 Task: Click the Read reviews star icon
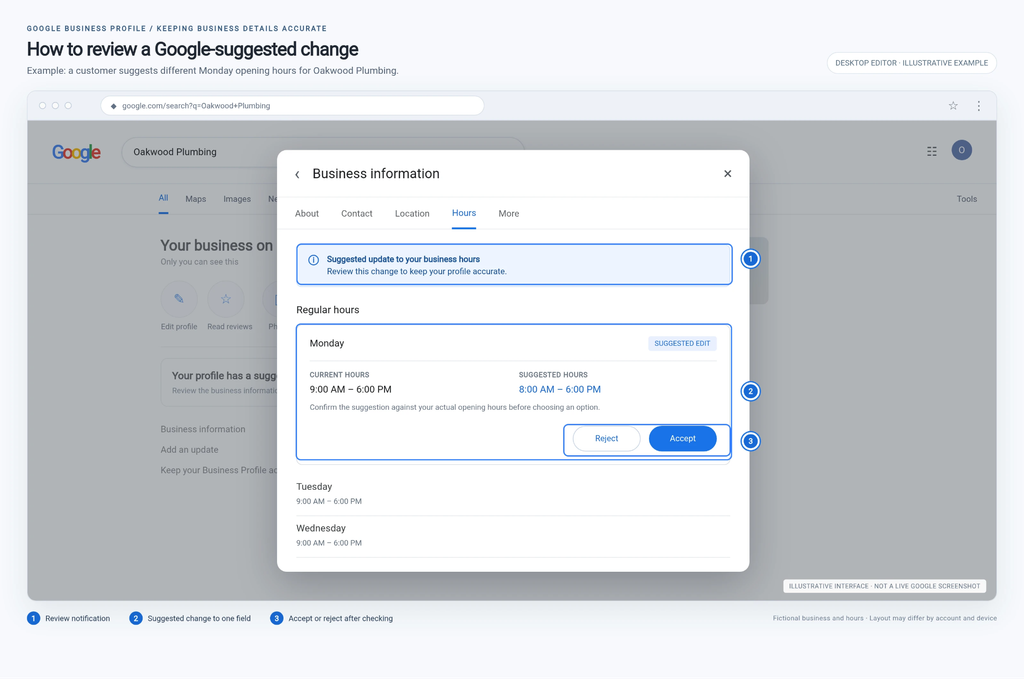click(x=226, y=299)
